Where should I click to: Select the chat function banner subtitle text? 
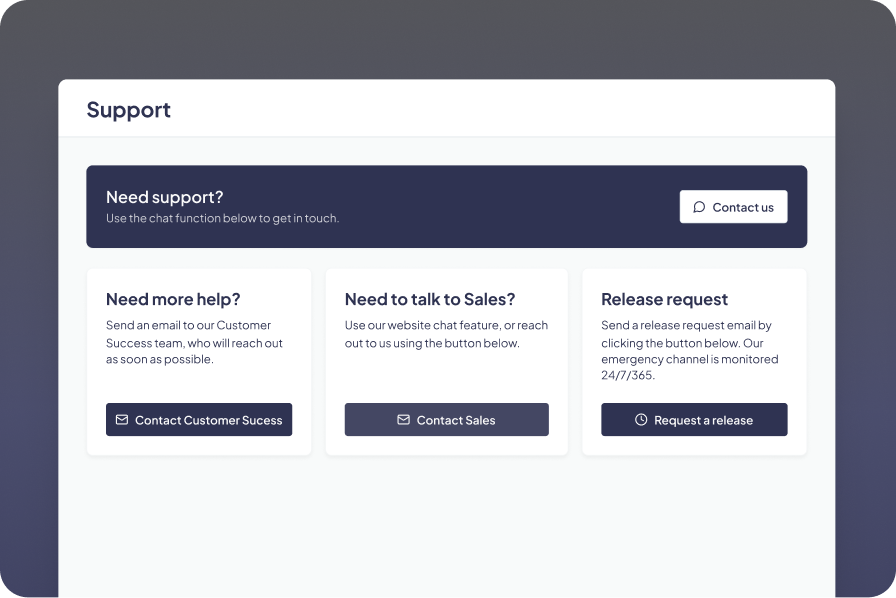tap(222, 218)
